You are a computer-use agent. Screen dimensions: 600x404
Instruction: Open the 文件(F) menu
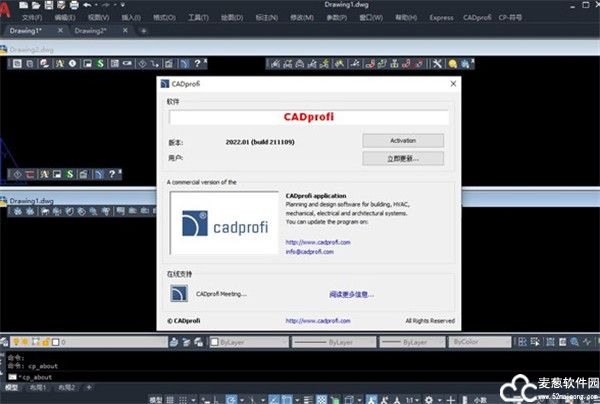coord(32,18)
